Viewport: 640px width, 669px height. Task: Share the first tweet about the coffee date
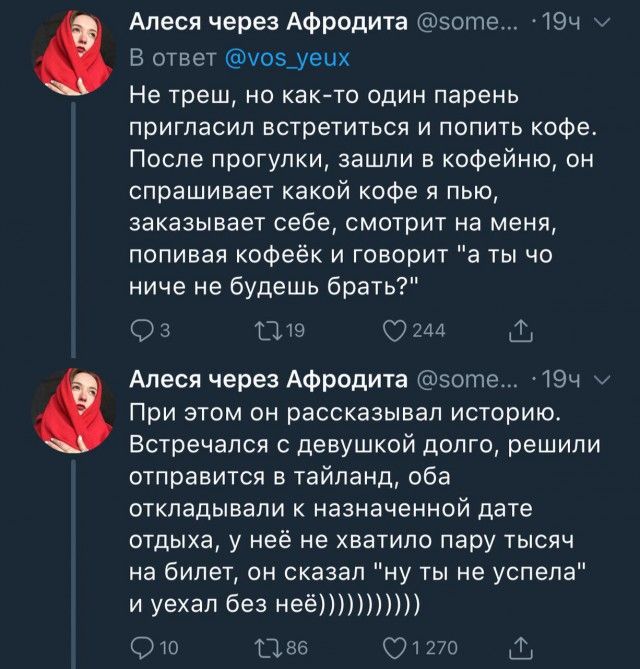click(520, 331)
